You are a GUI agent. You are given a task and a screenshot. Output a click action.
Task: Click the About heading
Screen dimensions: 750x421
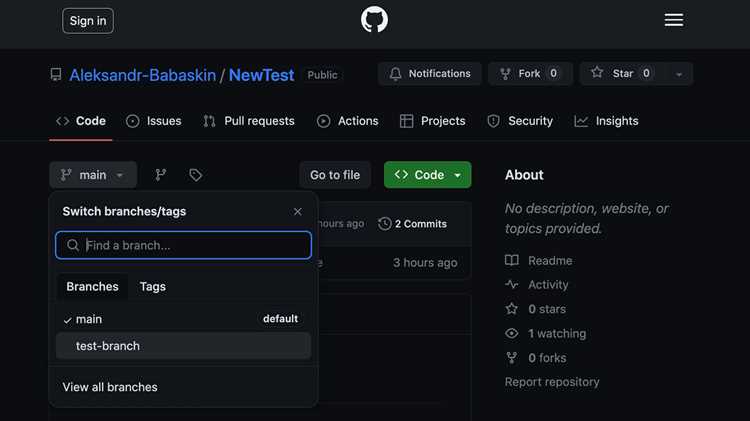click(x=524, y=175)
